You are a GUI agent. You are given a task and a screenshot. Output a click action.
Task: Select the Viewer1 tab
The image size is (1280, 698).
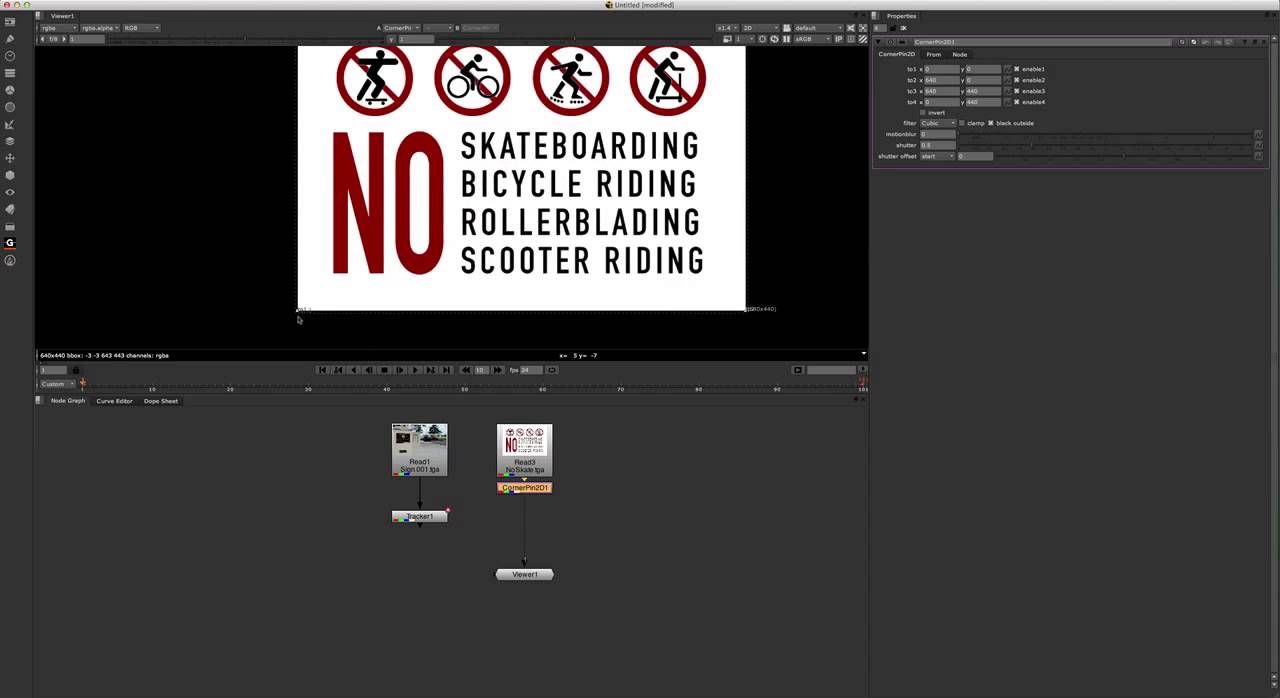(x=62, y=16)
